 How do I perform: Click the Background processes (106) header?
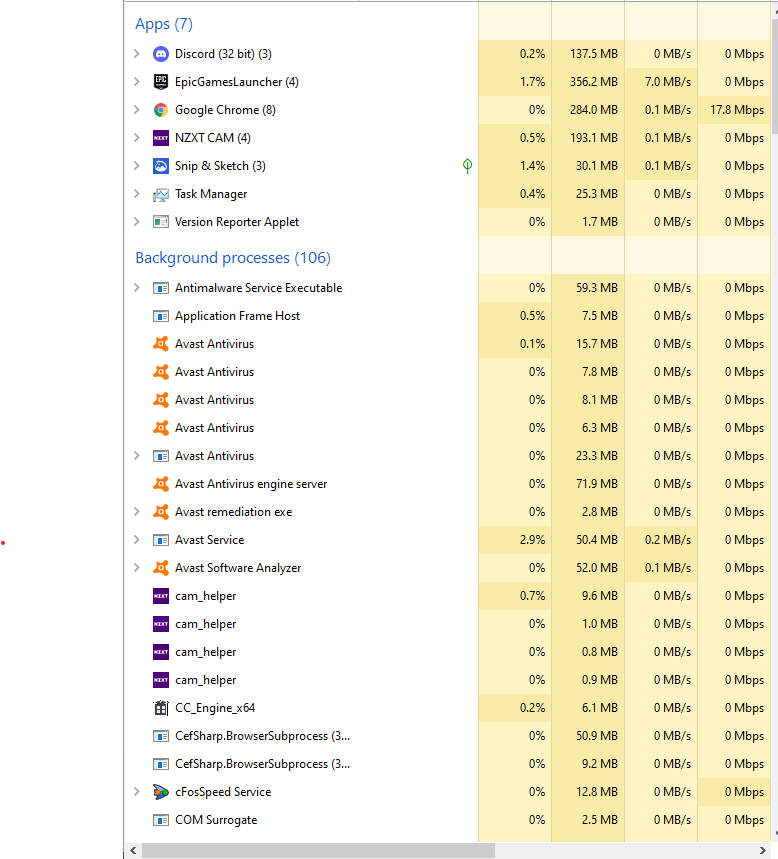[233, 257]
